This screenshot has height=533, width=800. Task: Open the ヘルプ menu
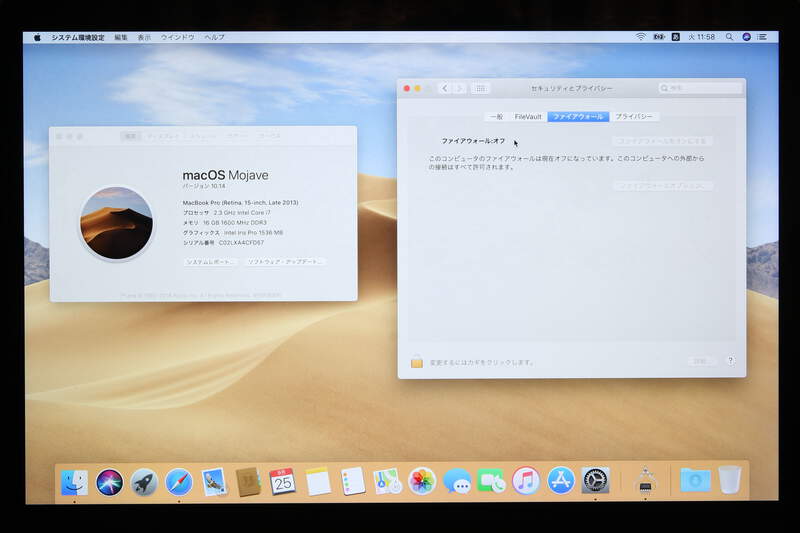(214, 37)
